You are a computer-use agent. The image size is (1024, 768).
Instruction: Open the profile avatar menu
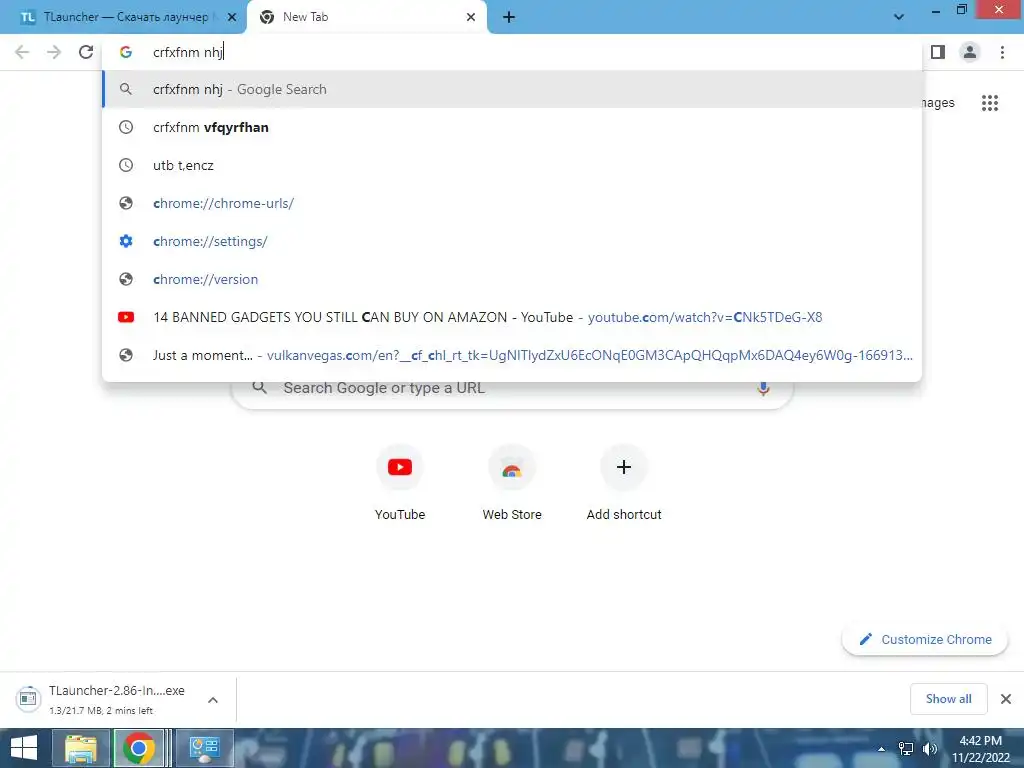(x=970, y=52)
